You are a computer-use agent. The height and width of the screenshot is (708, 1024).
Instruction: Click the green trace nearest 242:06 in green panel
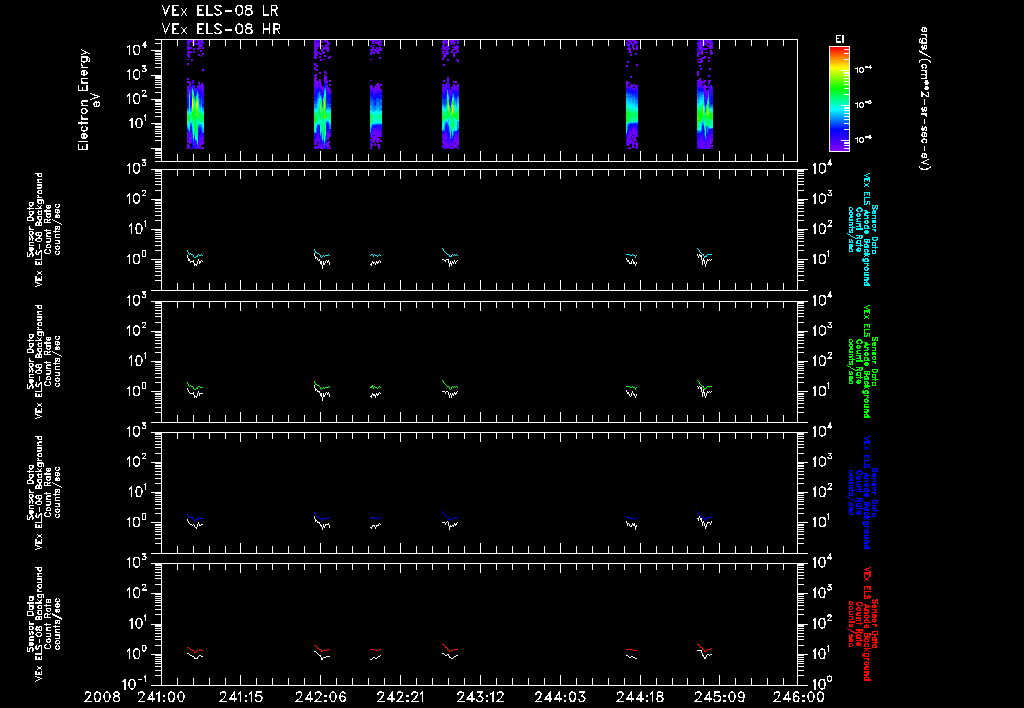pyautogui.click(x=322, y=386)
